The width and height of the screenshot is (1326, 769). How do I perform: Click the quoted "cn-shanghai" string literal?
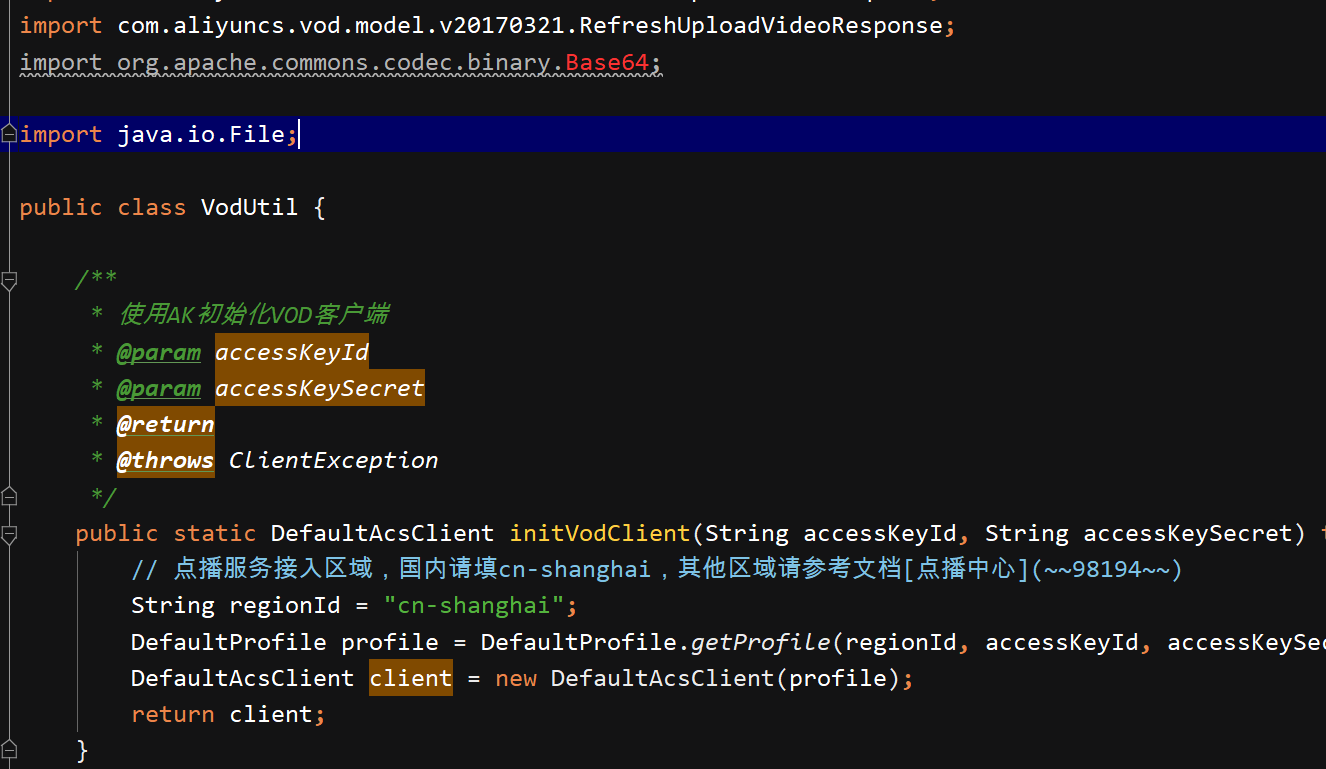tap(474, 605)
